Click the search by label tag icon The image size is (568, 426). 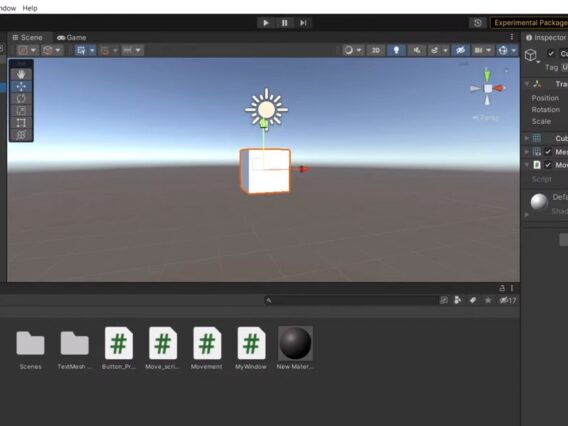pyautogui.click(x=473, y=300)
